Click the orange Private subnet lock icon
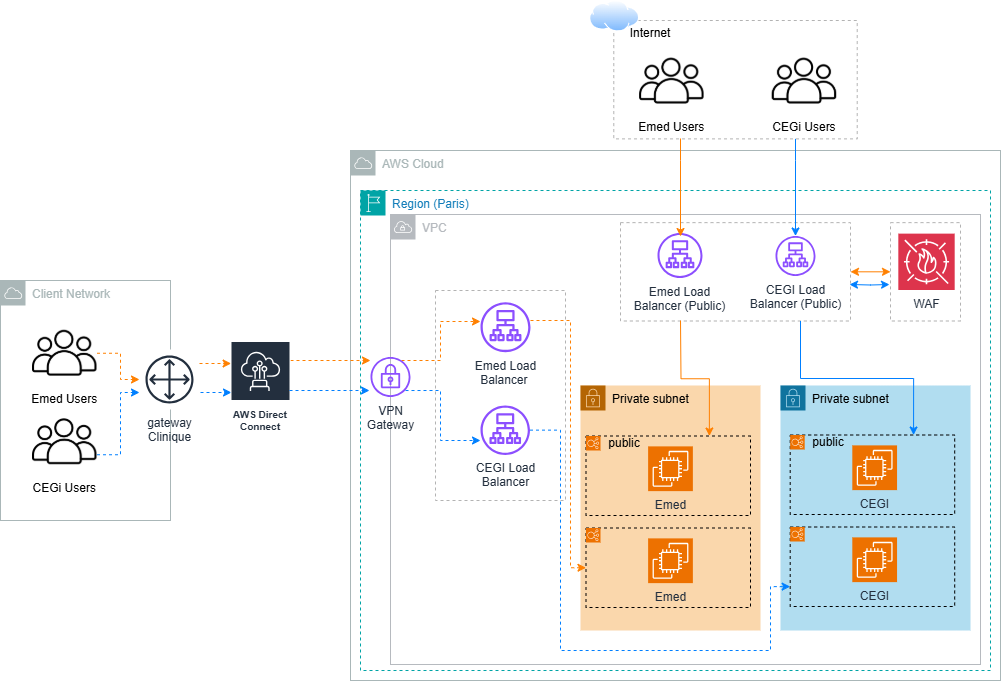Image resolution: width=1001 pixels, height=681 pixels. point(592,398)
